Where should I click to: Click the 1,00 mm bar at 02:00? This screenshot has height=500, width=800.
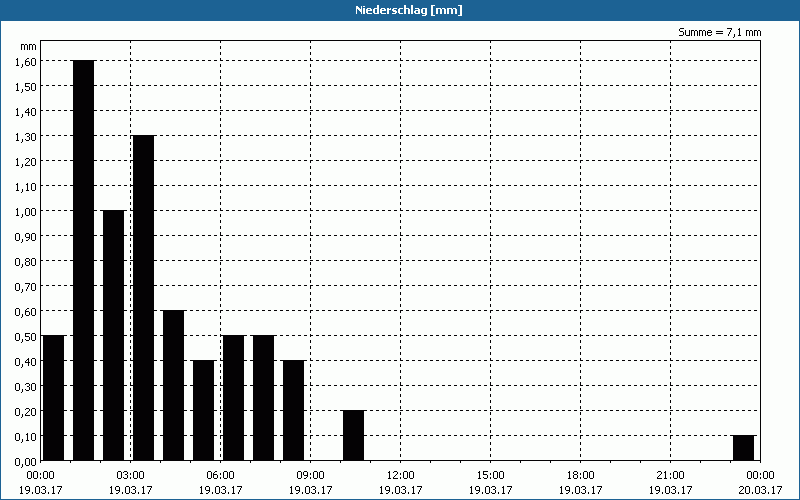tap(113, 335)
